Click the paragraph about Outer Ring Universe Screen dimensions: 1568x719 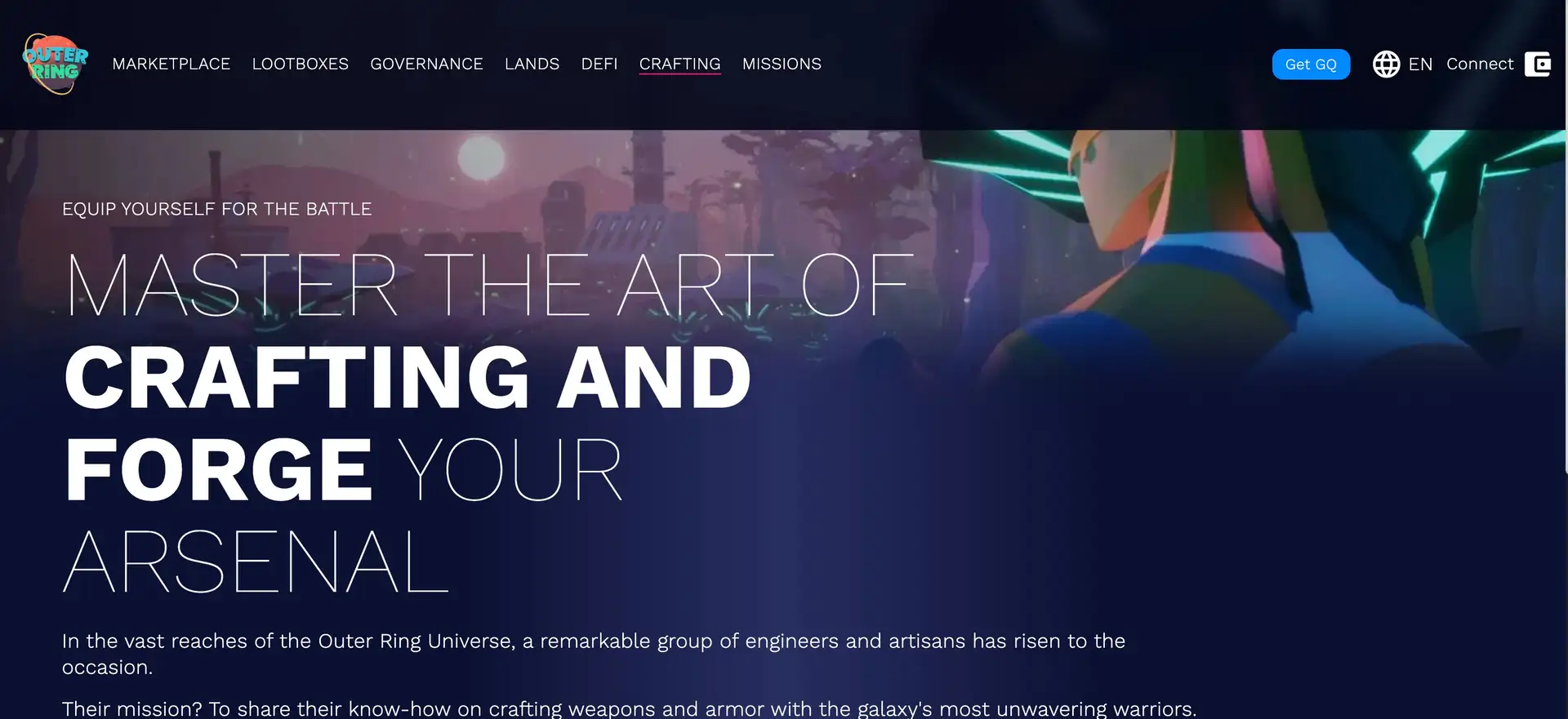coord(594,654)
